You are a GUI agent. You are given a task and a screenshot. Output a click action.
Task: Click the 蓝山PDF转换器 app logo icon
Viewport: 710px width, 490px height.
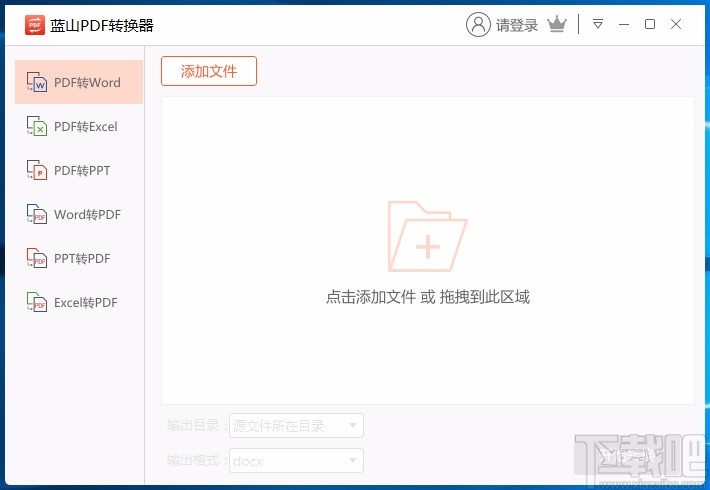tap(35, 25)
